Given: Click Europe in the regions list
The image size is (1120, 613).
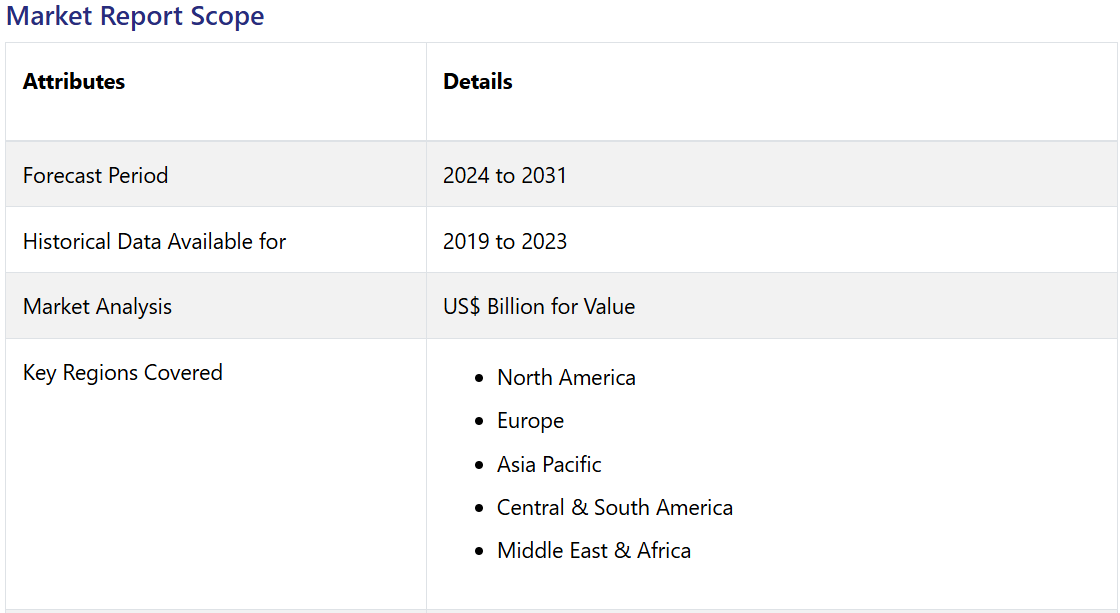Looking at the screenshot, I should click(x=530, y=421).
